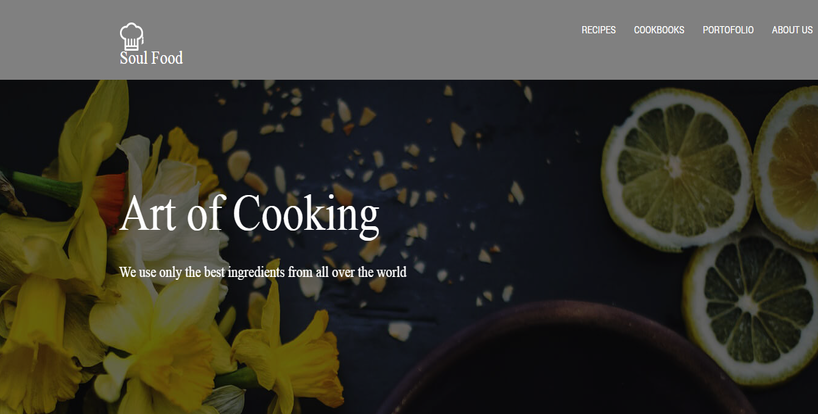Click the Art of Cooking heading
The width and height of the screenshot is (818, 414).
249,214
